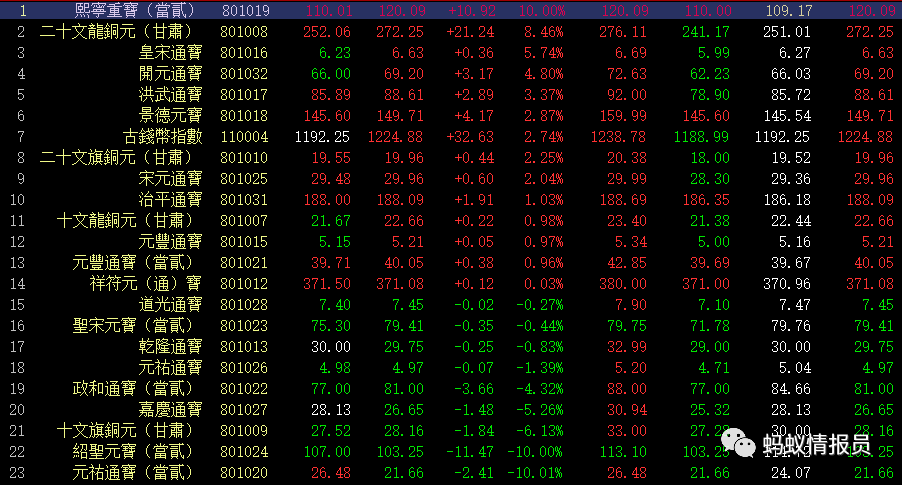The height and width of the screenshot is (485, 902).
Task: Click code 801008
Action: (x=244, y=32)
